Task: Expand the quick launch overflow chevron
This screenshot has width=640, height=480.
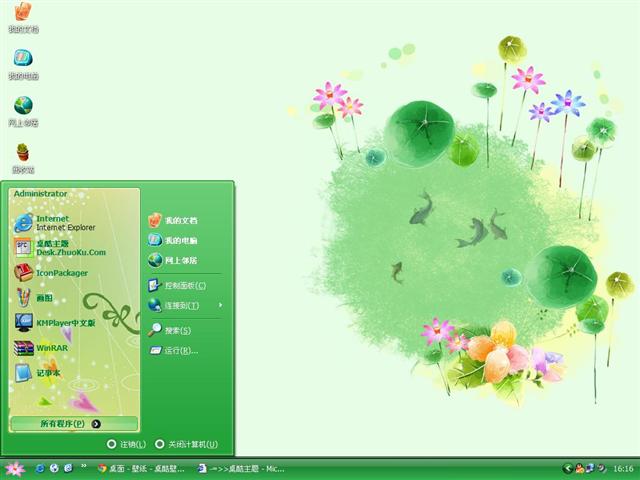Action: coord(84,466)
